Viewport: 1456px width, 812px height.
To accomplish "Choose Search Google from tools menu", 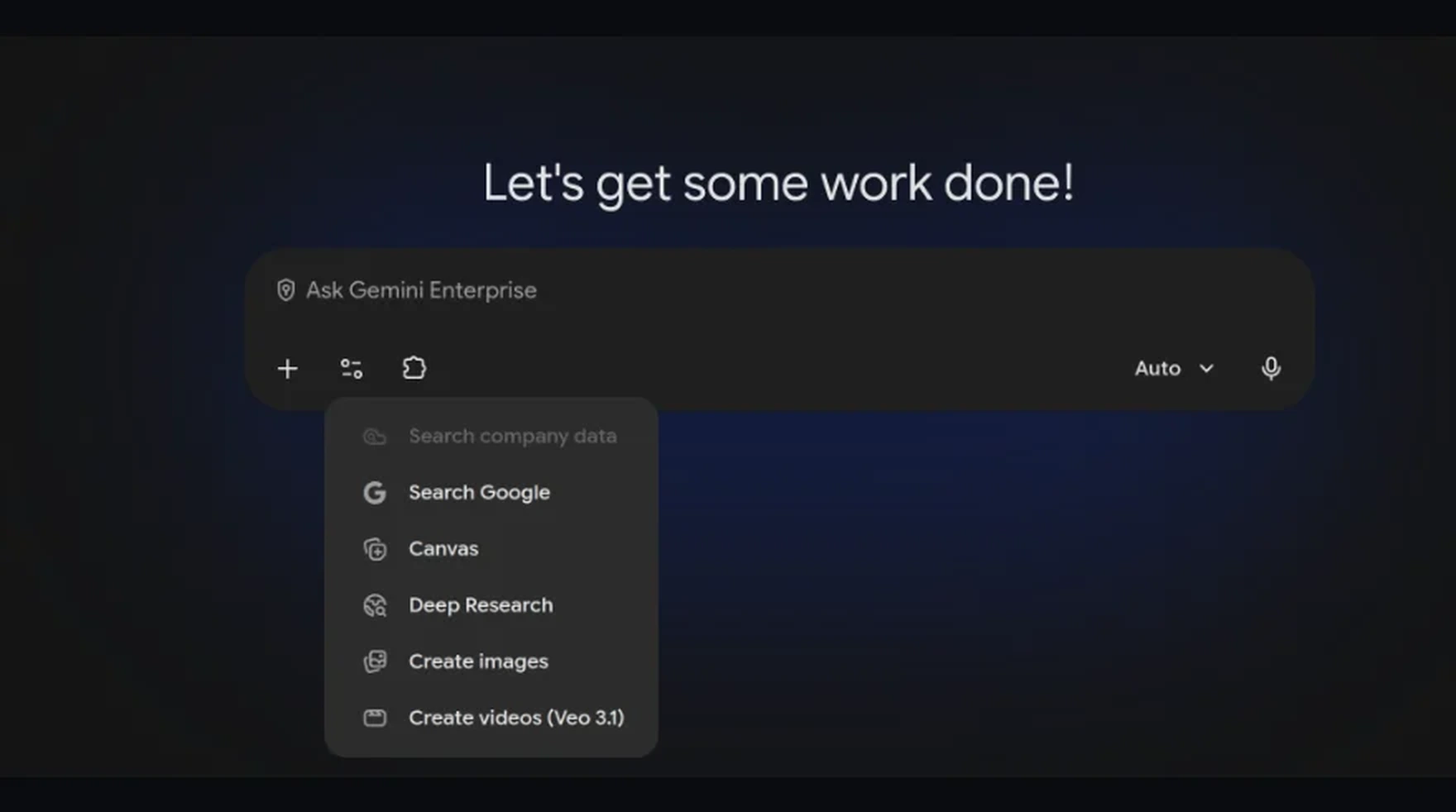I will (x=491, y=493).
